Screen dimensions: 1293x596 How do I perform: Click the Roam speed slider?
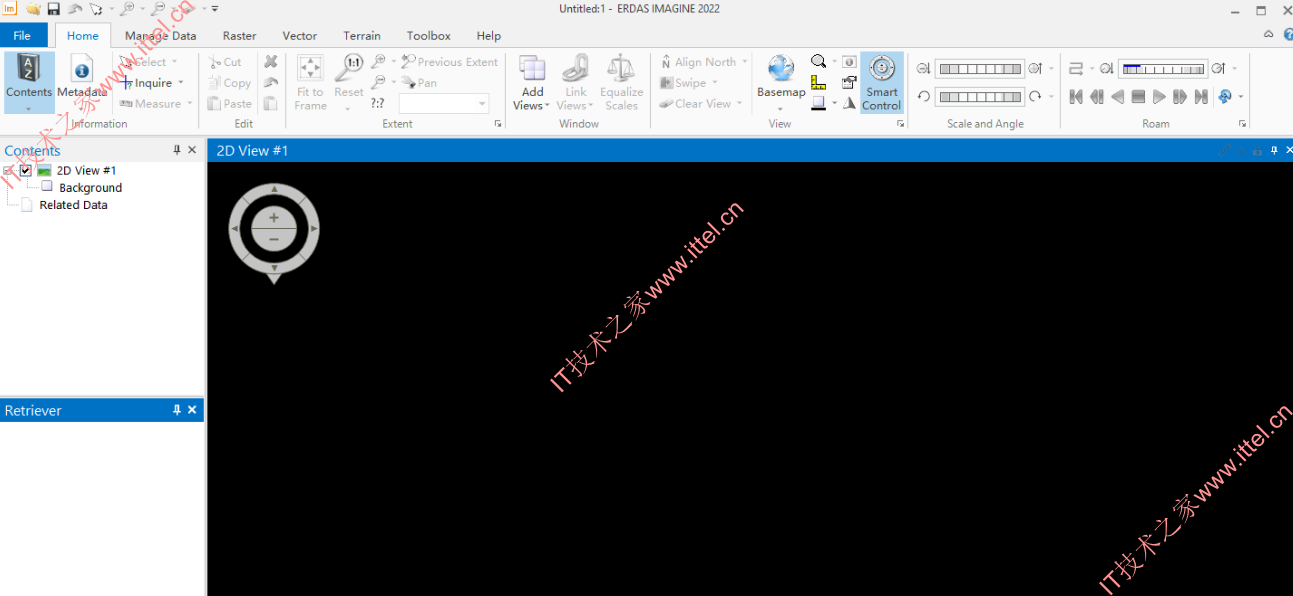click(x=1163, y=69)
